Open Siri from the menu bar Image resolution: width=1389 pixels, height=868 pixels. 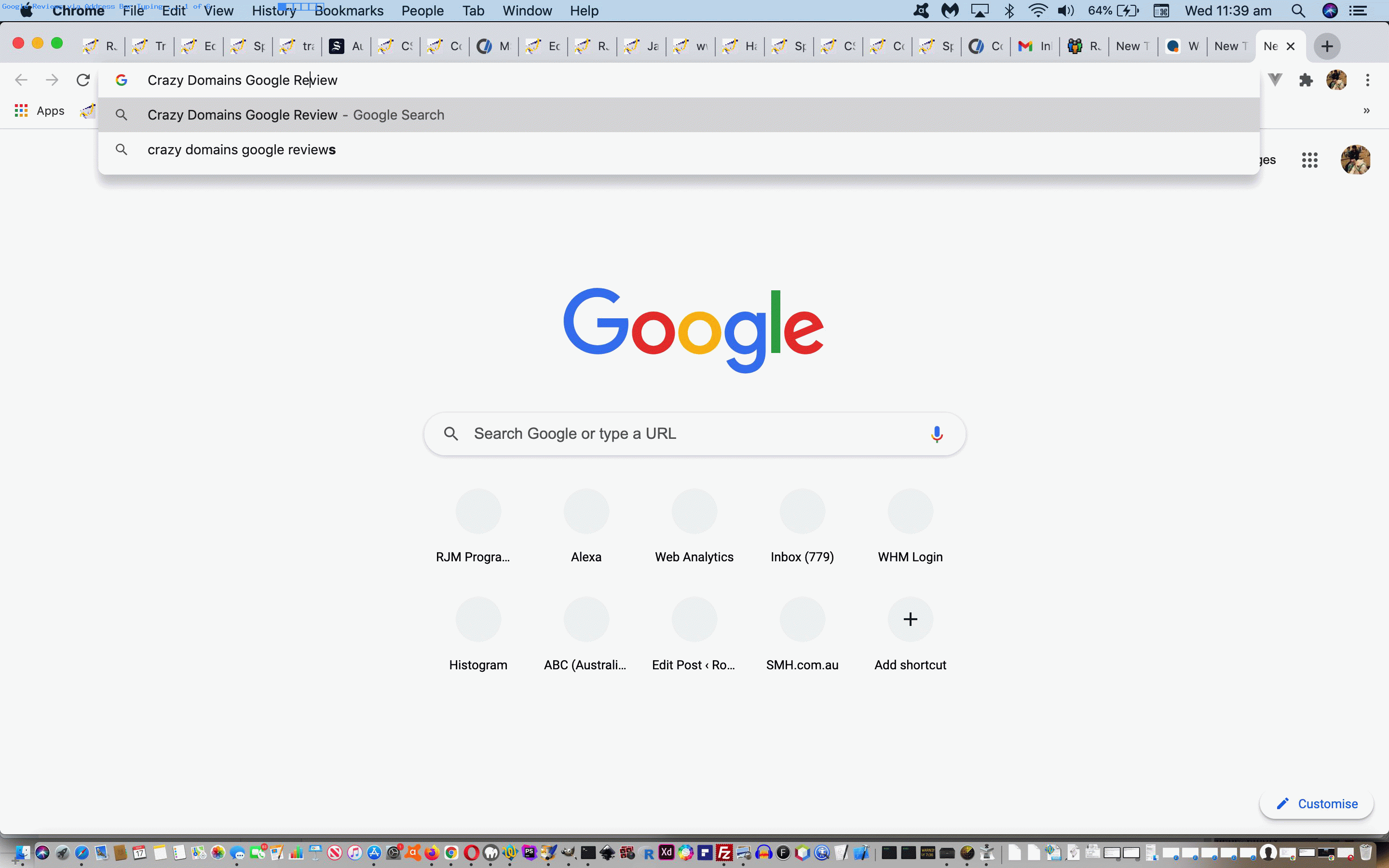1330,11
